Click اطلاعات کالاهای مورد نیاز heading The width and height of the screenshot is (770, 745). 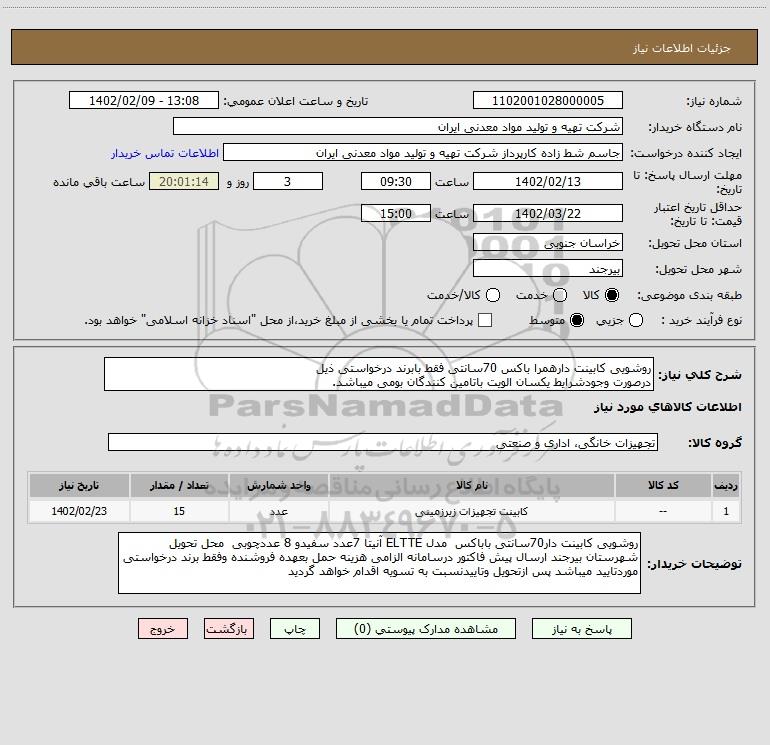coord(668,407)
